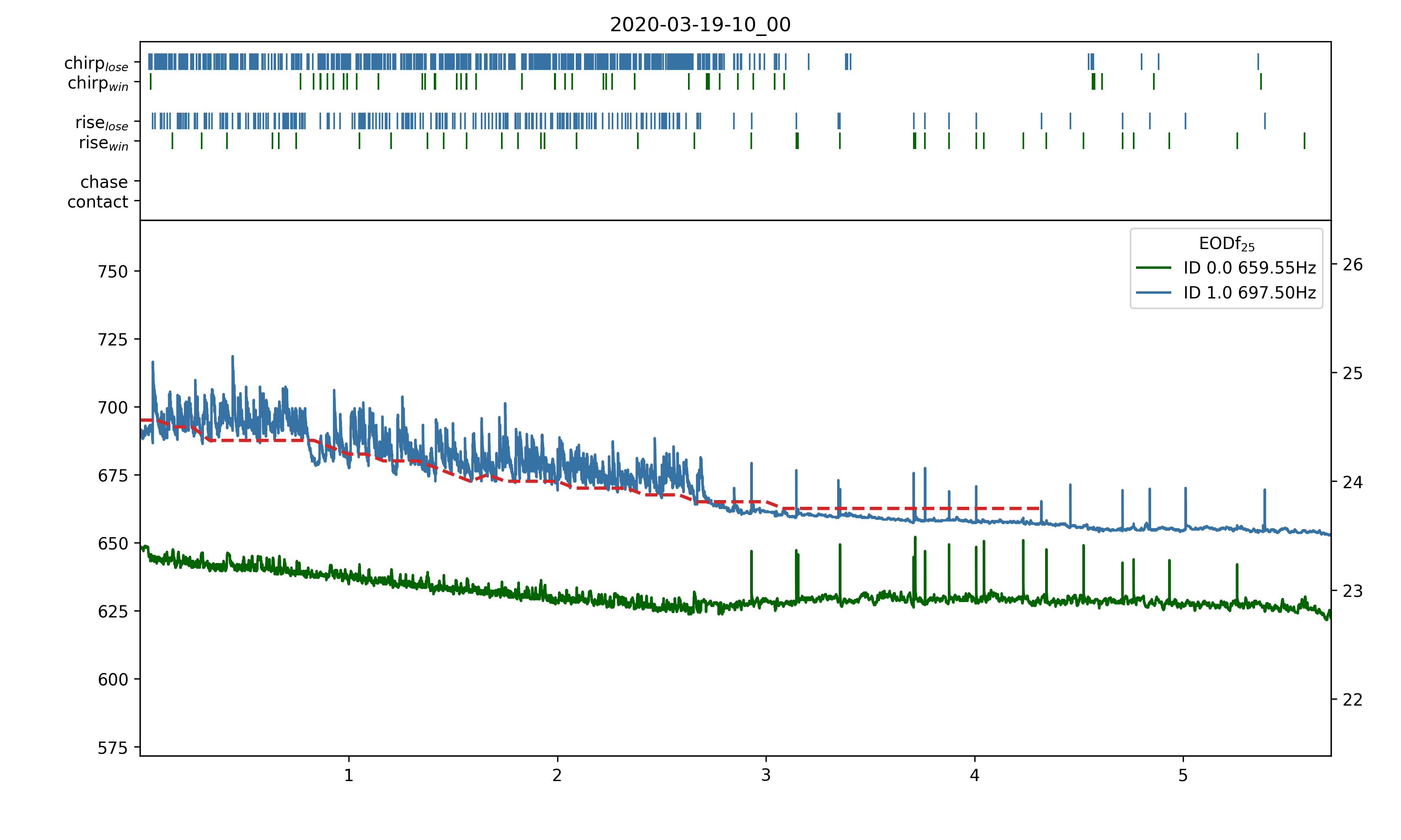1401x840 pixels.
Task: Click the chase row label
Action: [104, 182]
